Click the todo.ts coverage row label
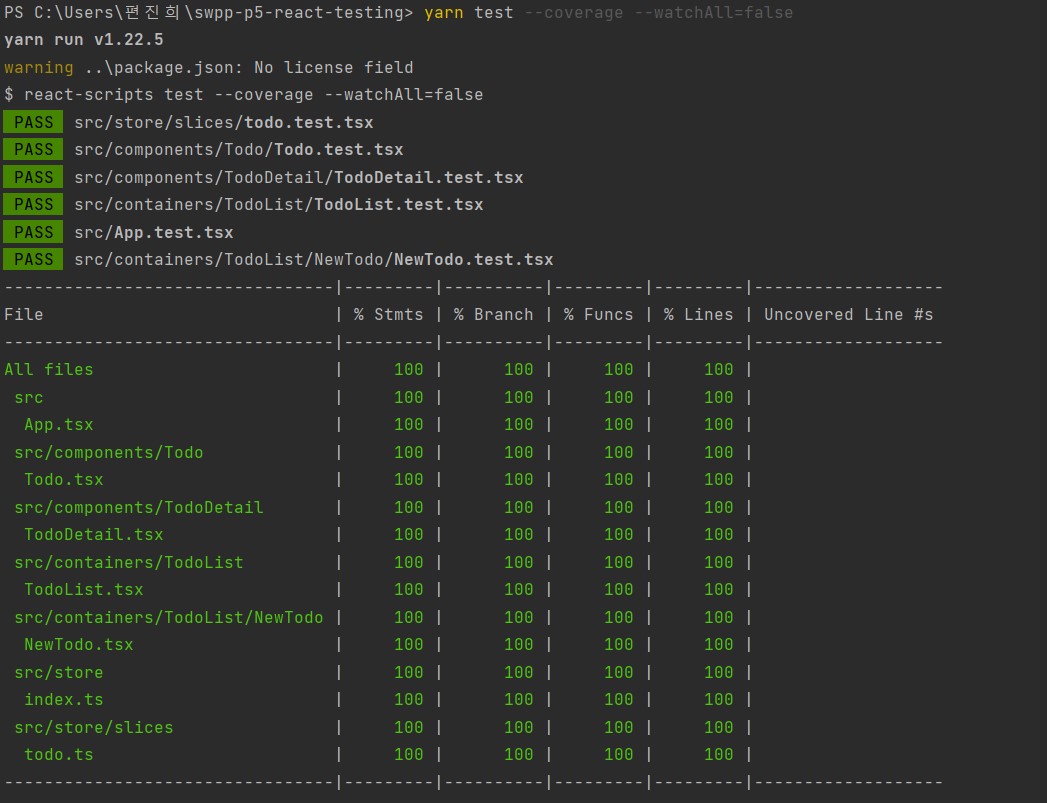Image resolution: width=1047 pixels, height=803 pixels. (x=59, y=755)
